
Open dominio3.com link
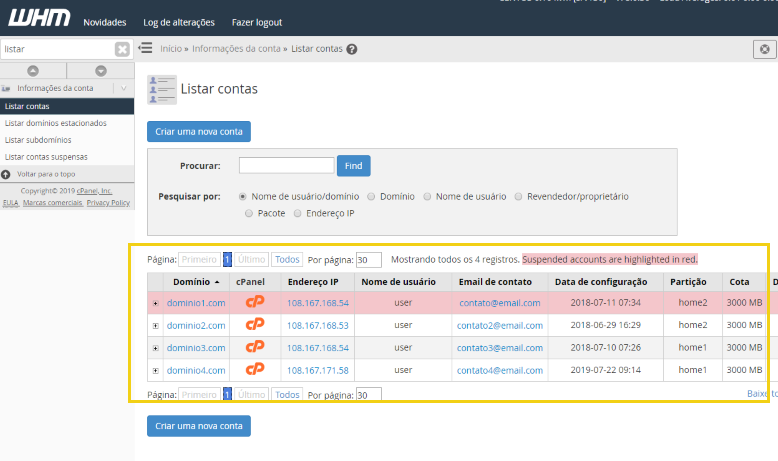(196, 348)
